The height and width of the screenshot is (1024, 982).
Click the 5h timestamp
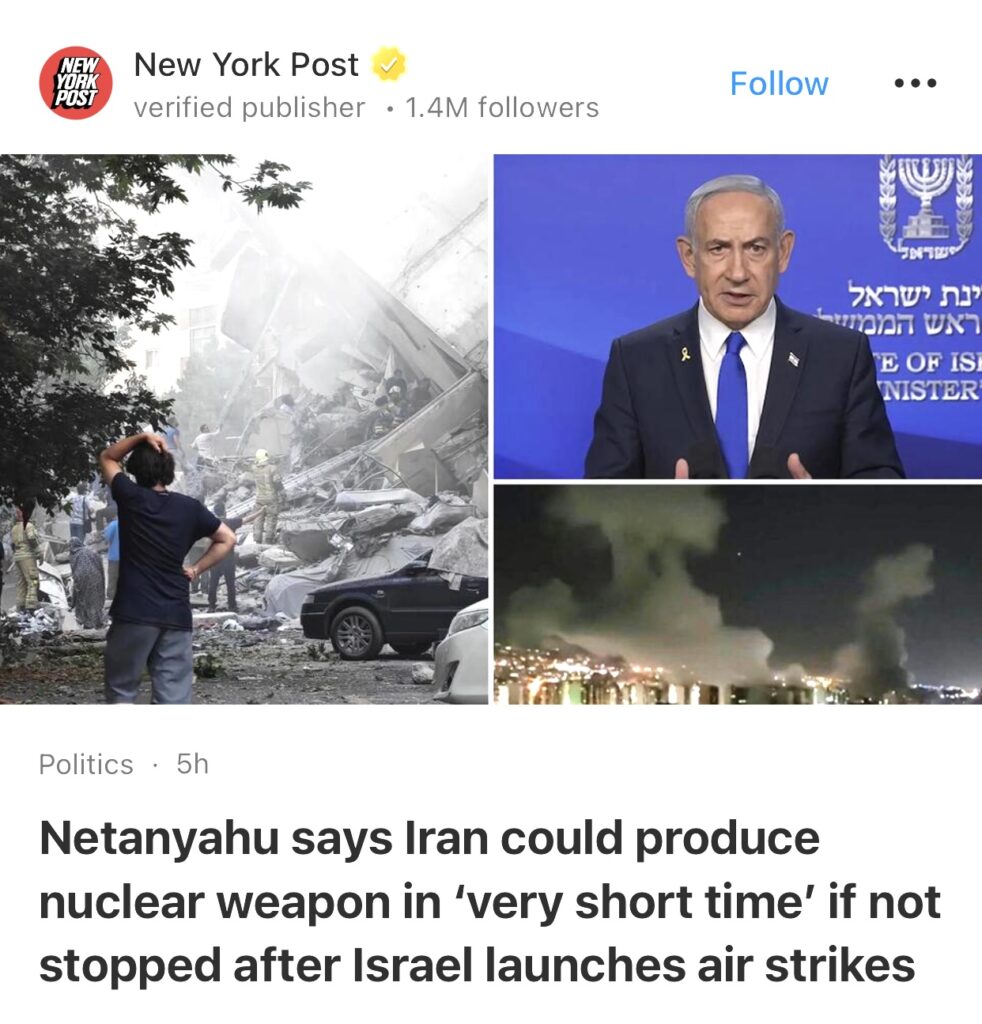[193, 763]
